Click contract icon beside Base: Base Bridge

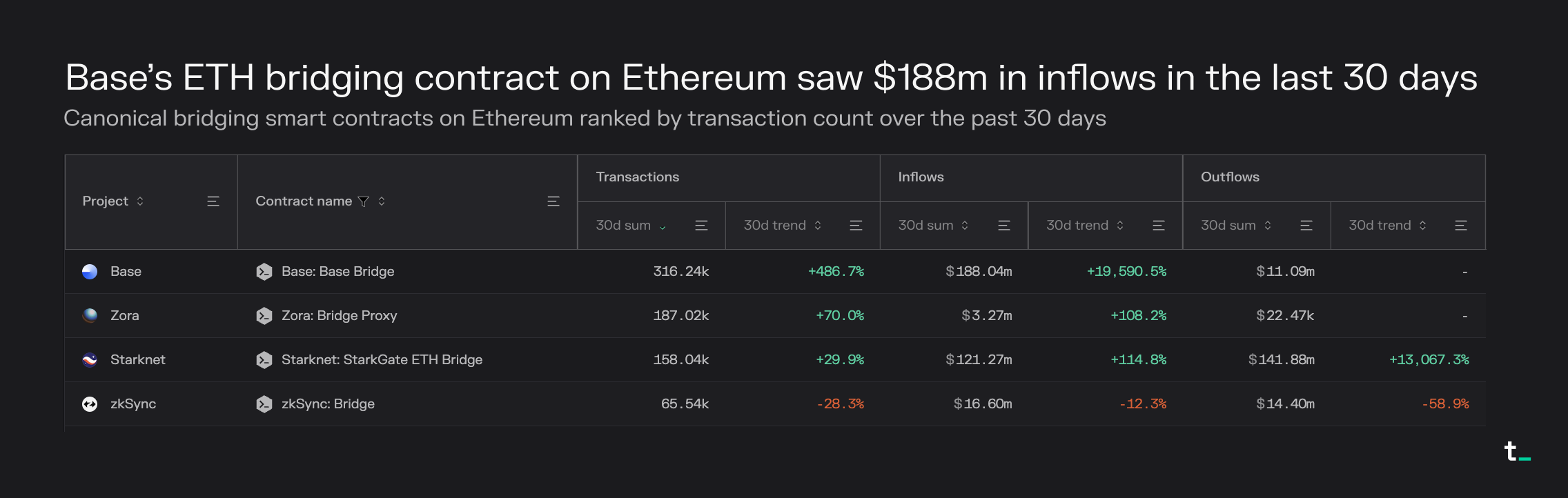click(x=264, y=272)
